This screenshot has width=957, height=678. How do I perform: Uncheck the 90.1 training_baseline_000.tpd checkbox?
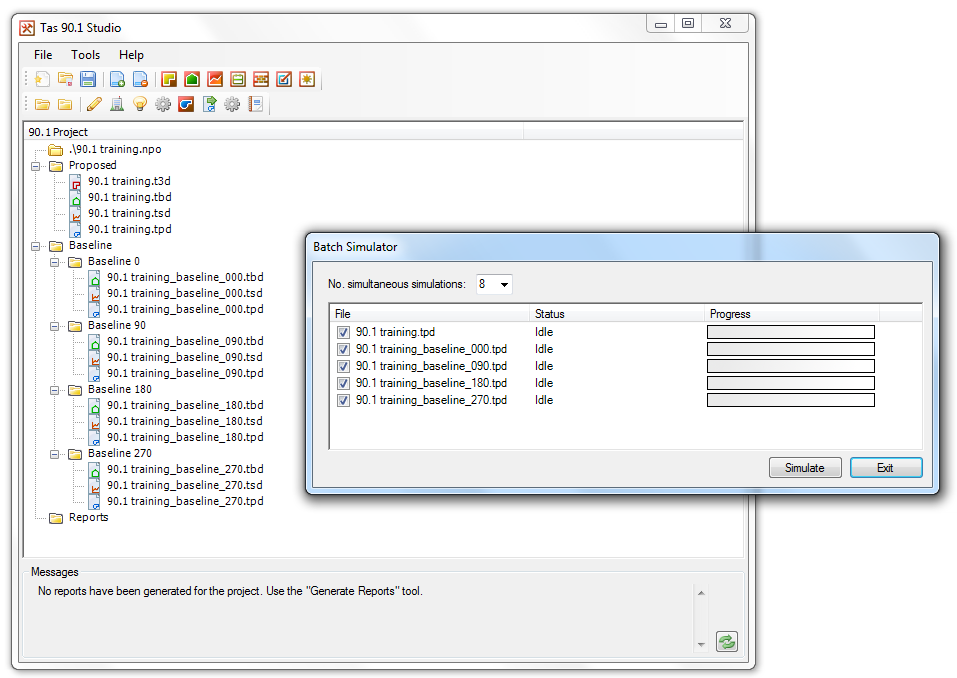343,350
